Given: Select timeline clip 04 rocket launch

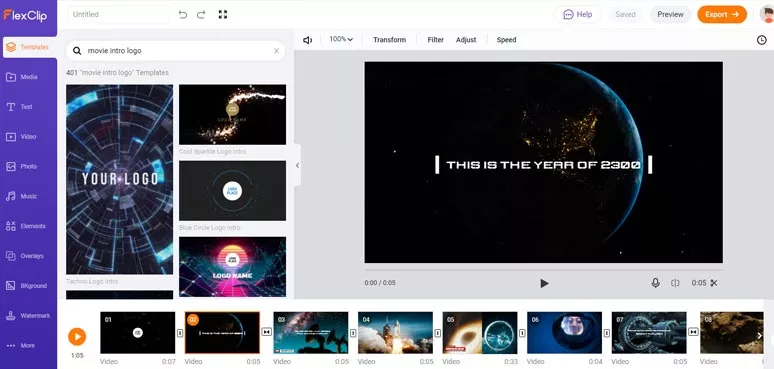Looking at the screenshot, I should tap(395, 332).
